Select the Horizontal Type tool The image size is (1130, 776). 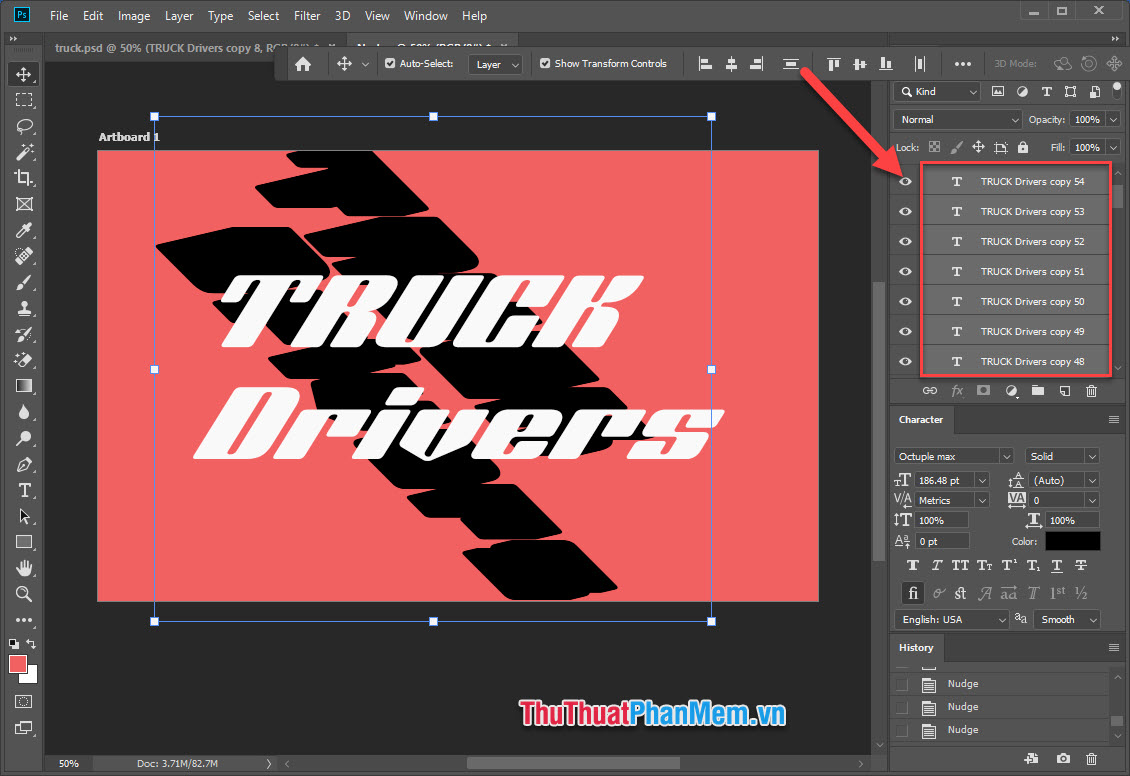pos(25,490)
